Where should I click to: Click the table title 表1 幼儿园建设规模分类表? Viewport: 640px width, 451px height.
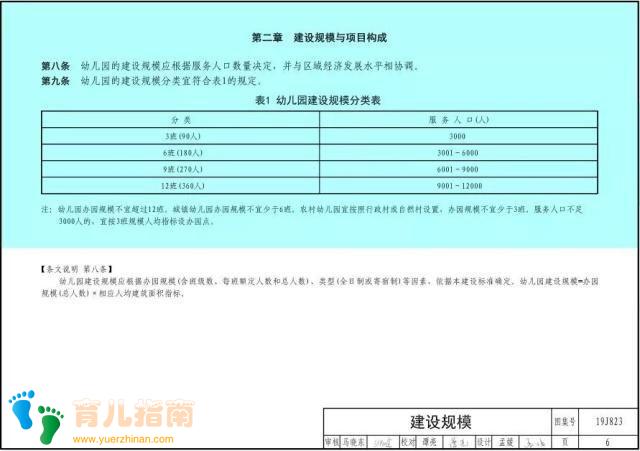click(318, 101)
